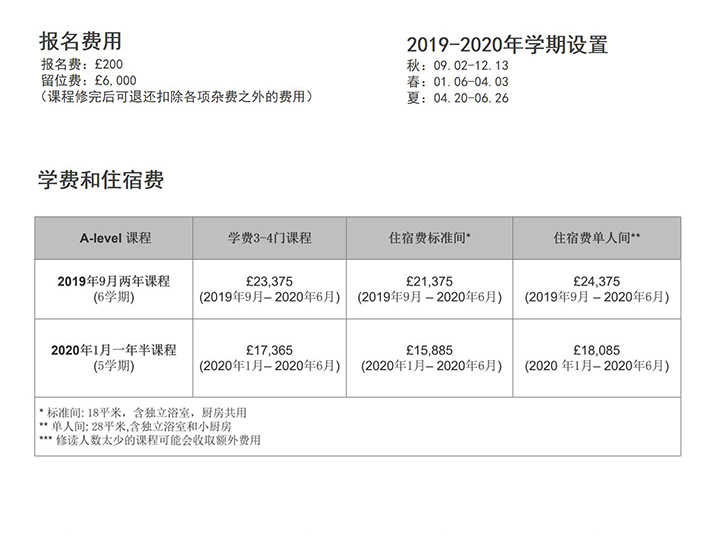
Task: Click the footnote about 修读人数太少的课程
Action: tap(149, 440)
